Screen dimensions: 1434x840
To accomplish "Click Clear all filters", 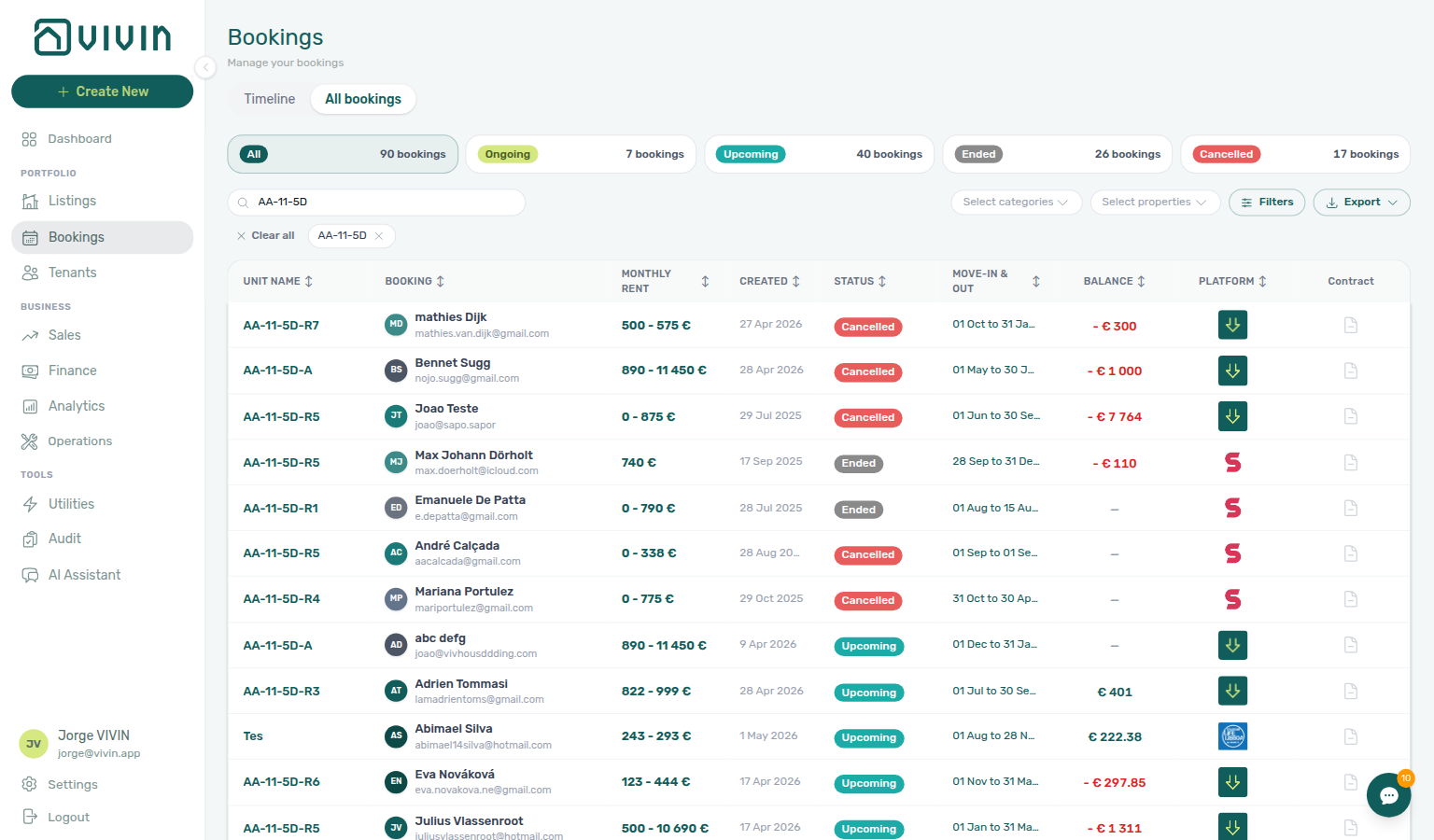I will point(265,236).
